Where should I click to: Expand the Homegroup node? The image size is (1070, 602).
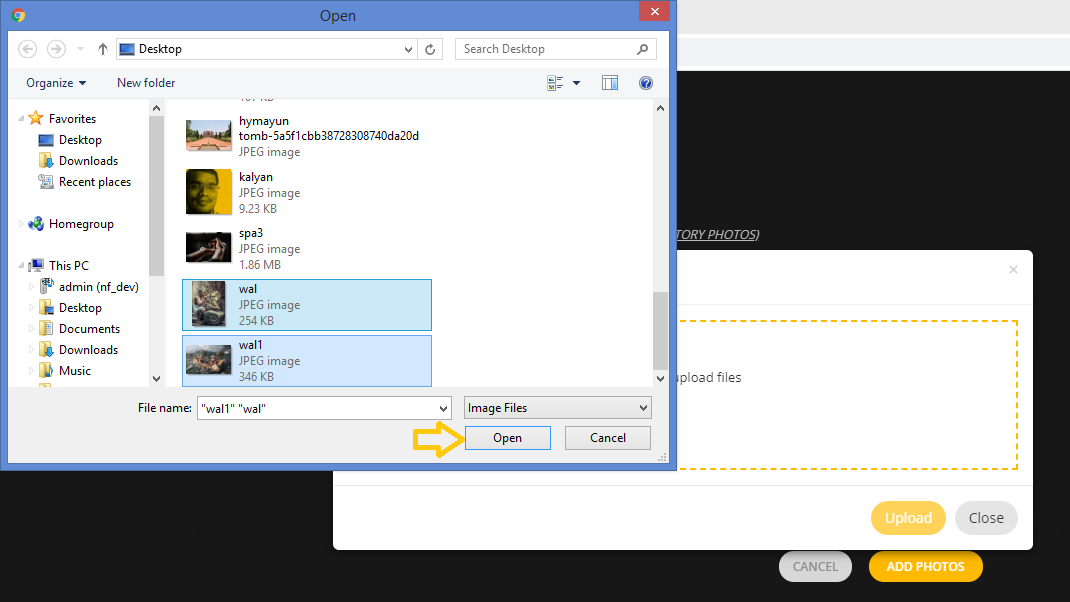pos(21,224)
